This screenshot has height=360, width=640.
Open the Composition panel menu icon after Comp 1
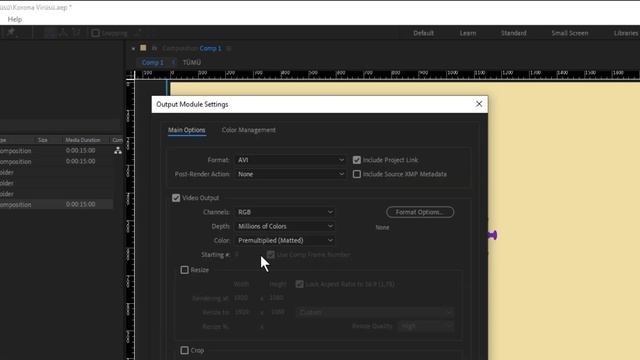click(x=229, y=48)
